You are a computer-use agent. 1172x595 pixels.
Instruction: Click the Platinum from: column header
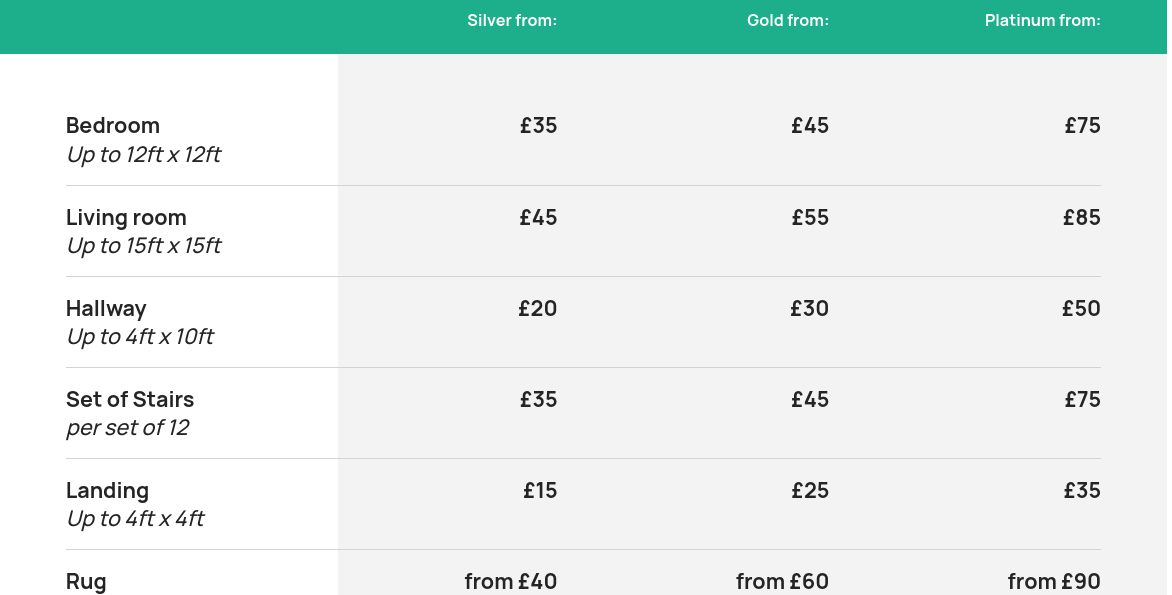point(1043,21)
